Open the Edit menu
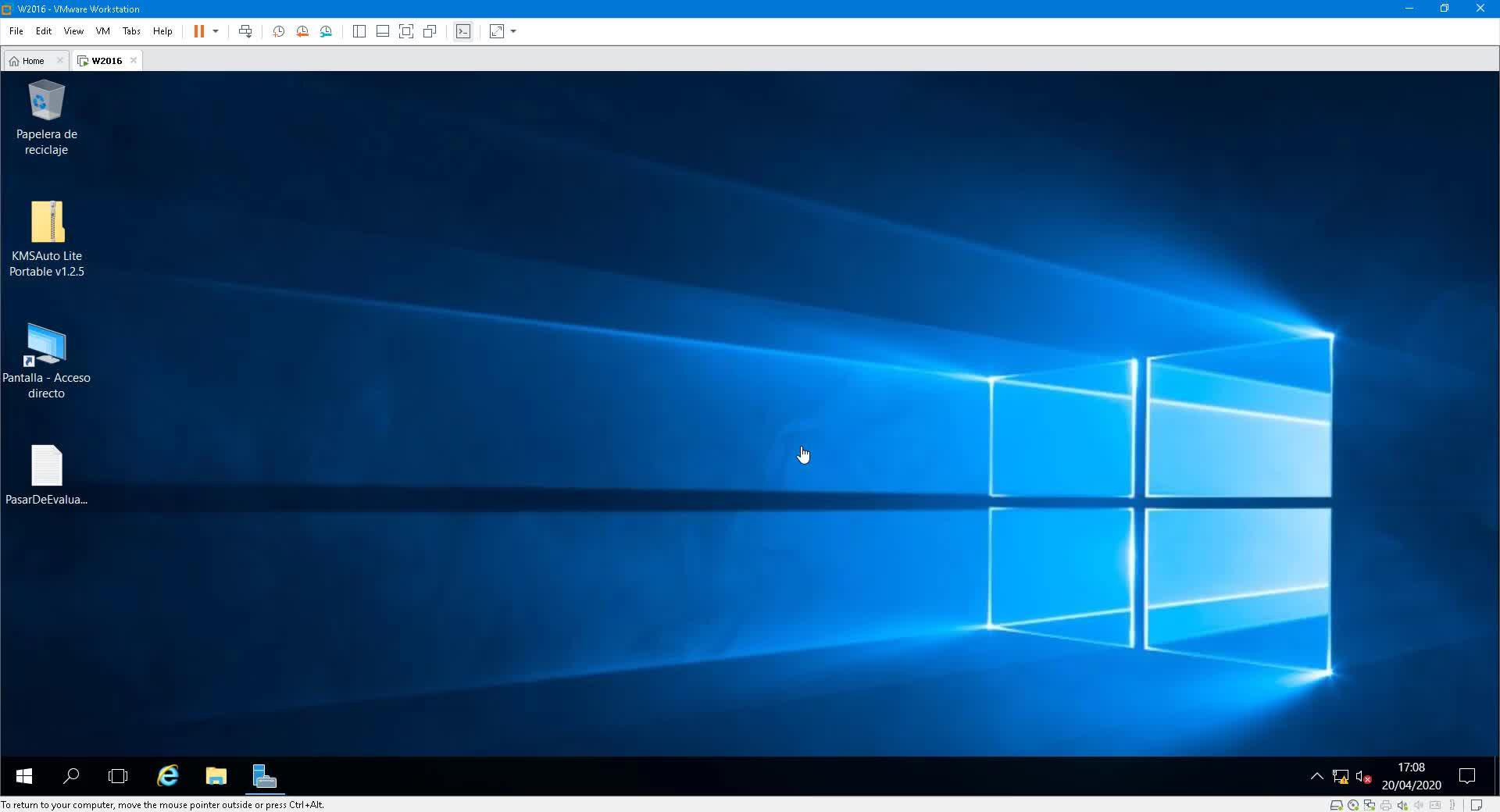This screenshot has height=812, width=1500. (x=44, y=31)
